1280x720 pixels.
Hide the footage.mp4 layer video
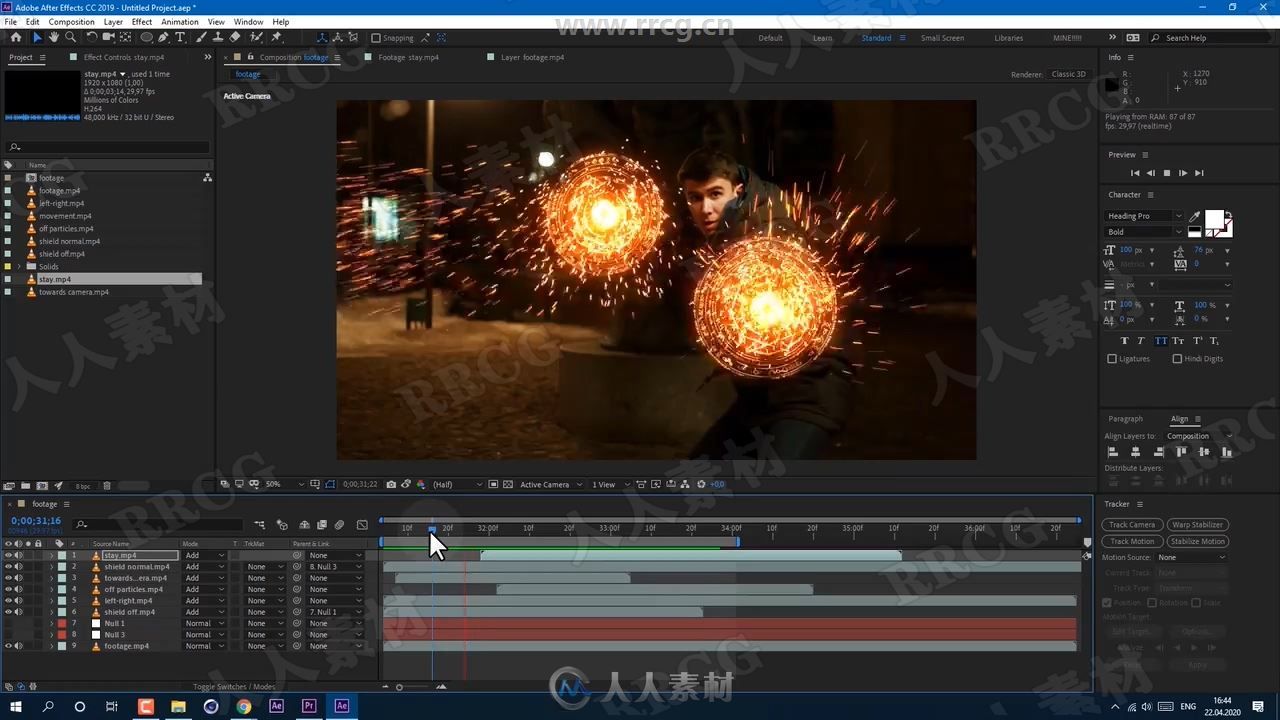8,646
